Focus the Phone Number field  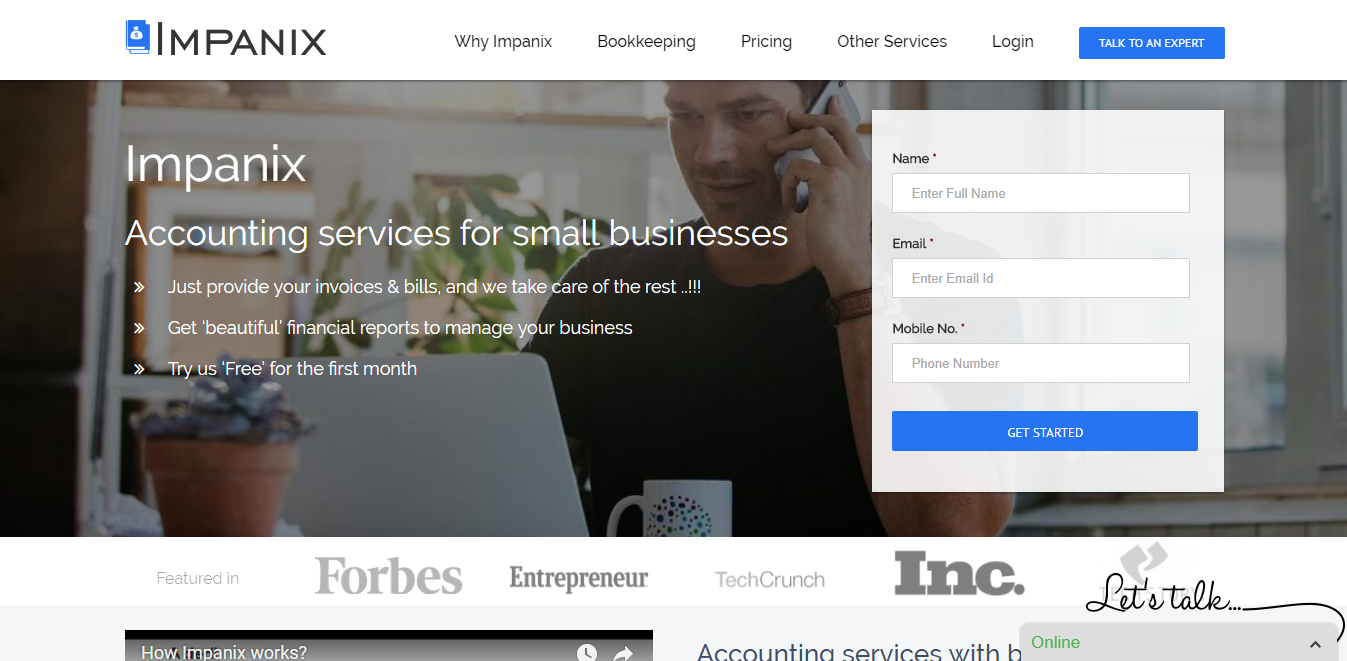pyautogui.click(x=1041, y=363)
